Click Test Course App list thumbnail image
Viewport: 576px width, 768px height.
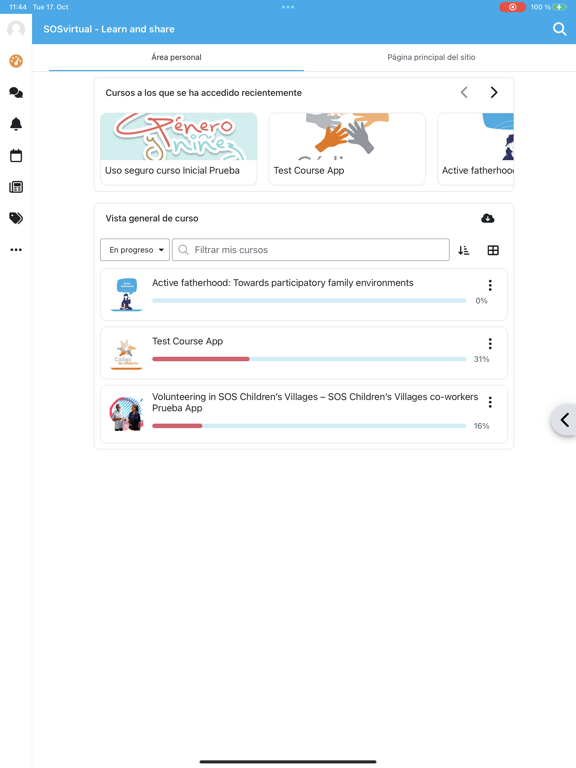[126, 353]
